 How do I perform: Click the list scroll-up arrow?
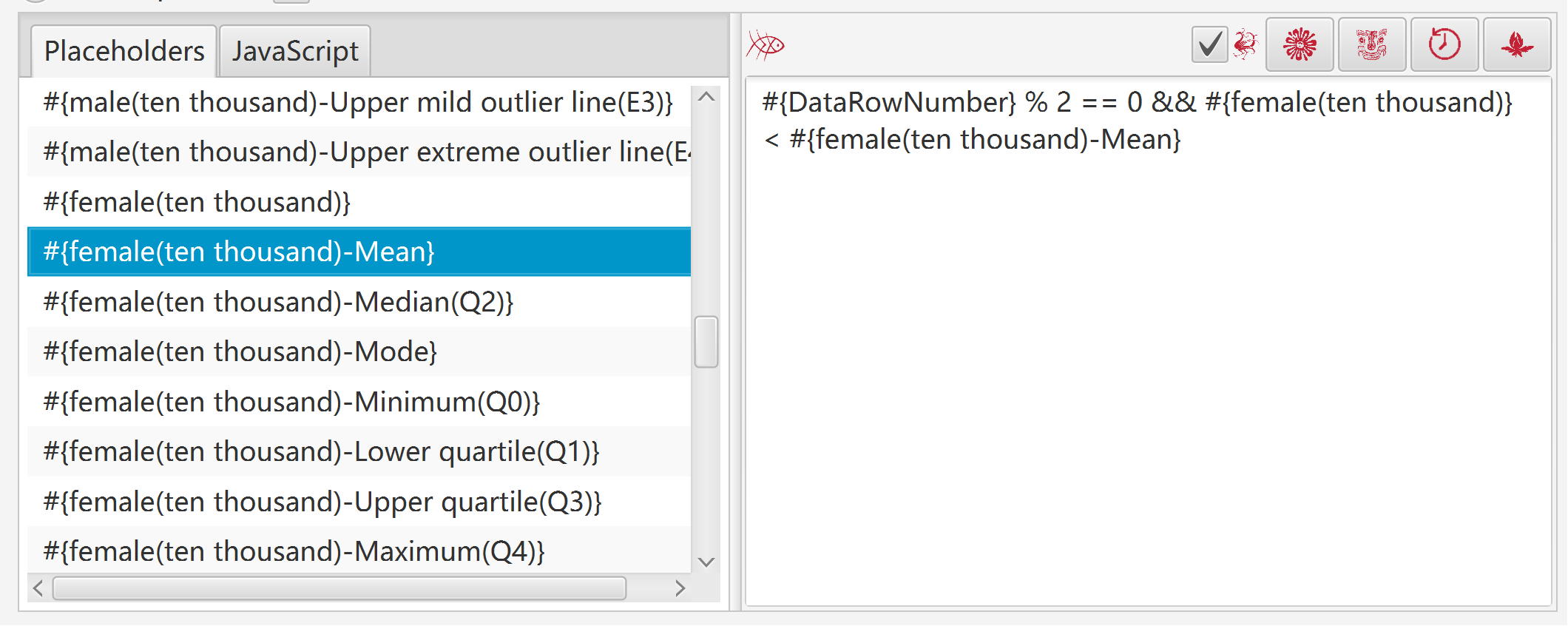[706, 97]
